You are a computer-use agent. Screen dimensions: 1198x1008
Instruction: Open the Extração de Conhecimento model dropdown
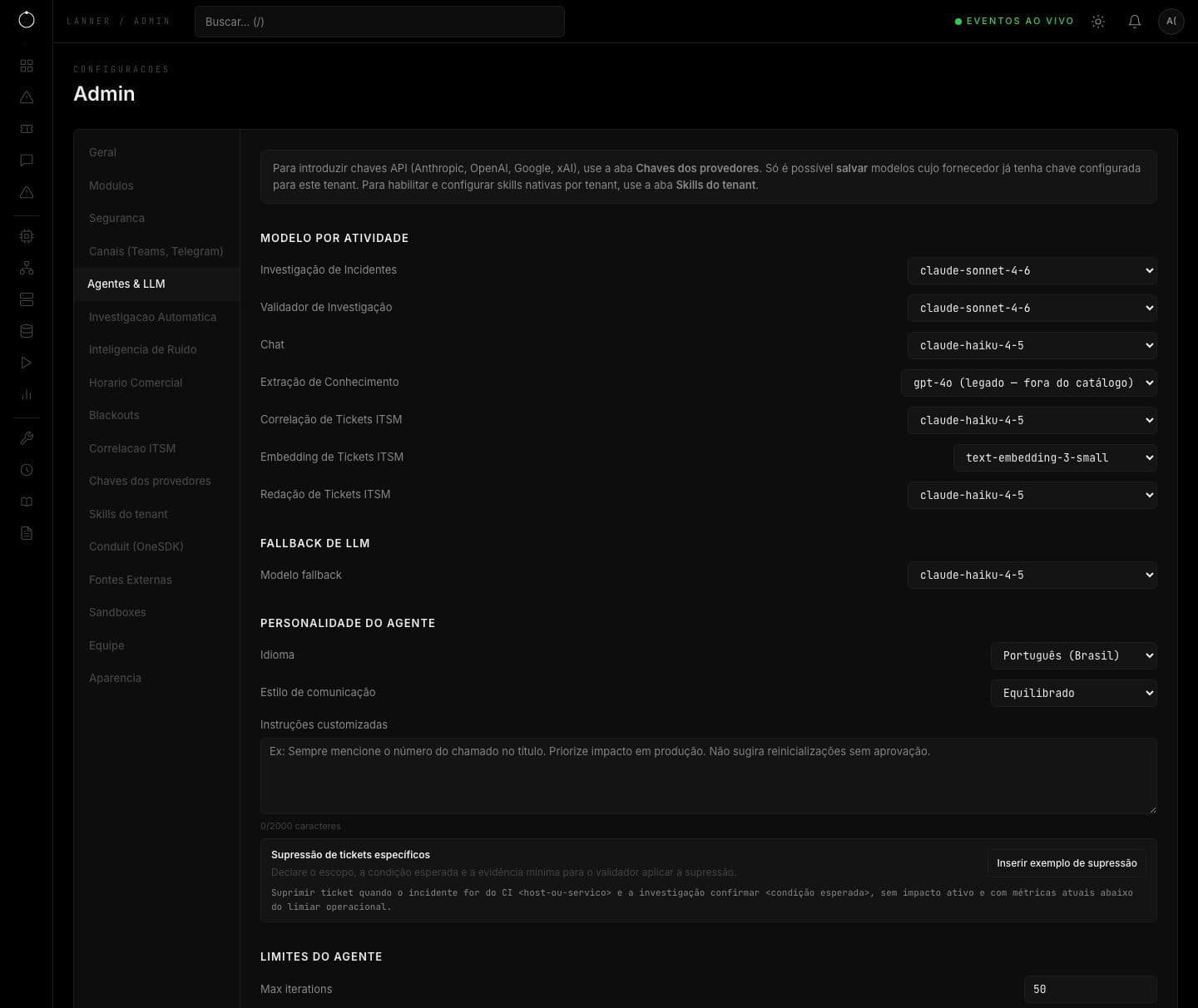click(x=1029, y=383)
